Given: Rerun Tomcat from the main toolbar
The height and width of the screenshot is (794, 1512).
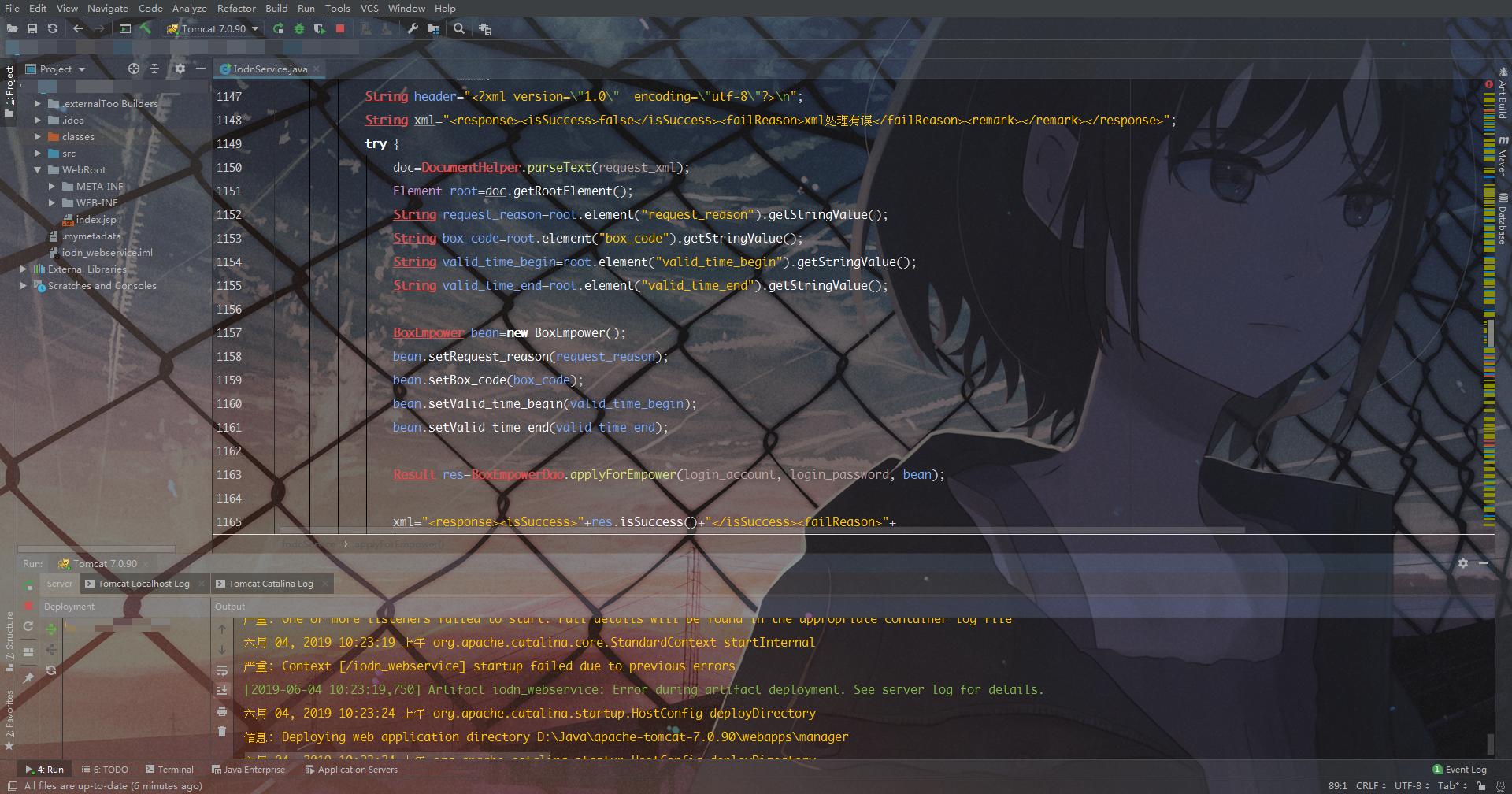Looking at the screenshot, I should [x=278, y=28].
